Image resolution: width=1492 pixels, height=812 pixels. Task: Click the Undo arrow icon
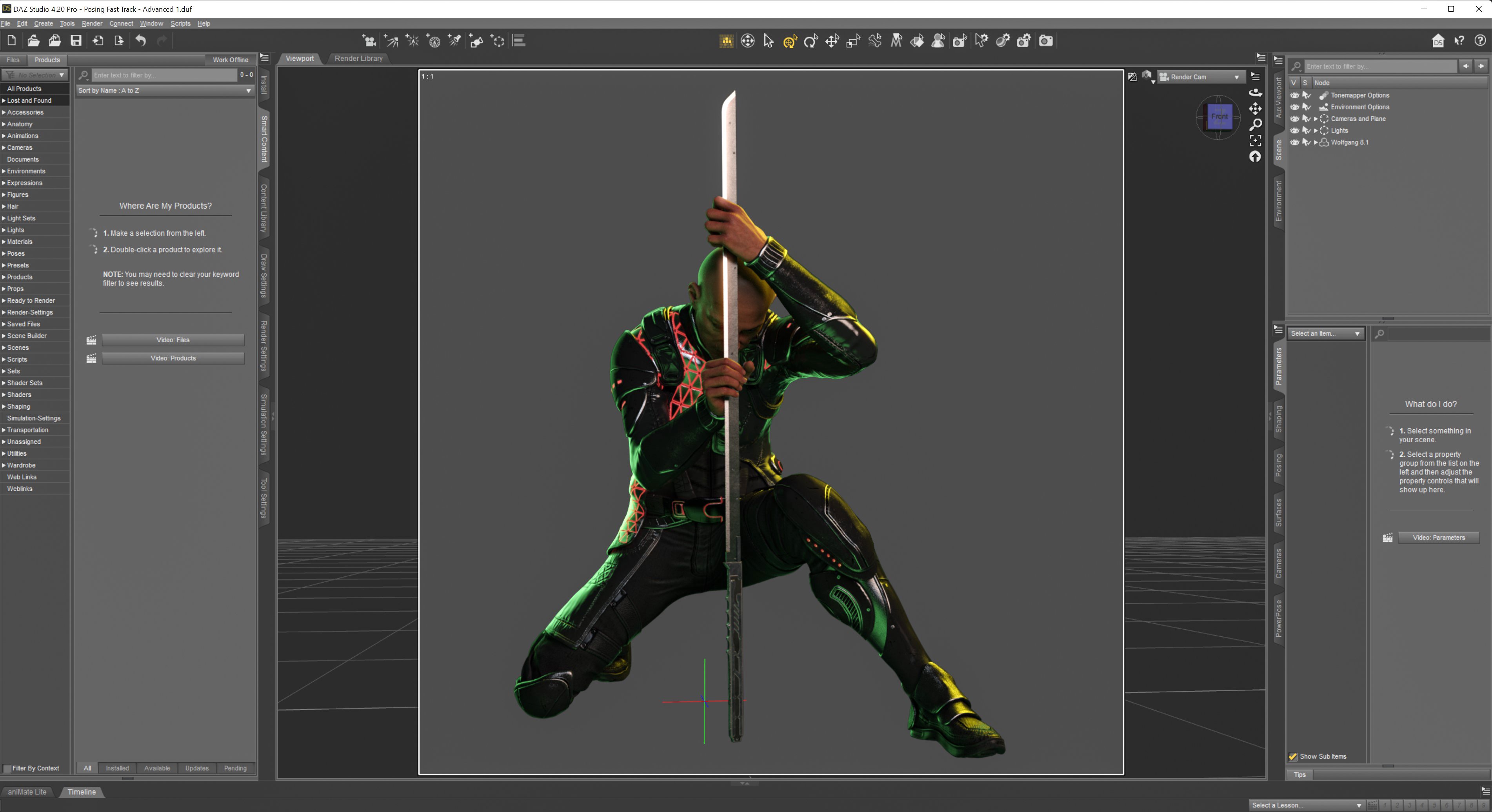pyautogui.click(x=141, y=40)
